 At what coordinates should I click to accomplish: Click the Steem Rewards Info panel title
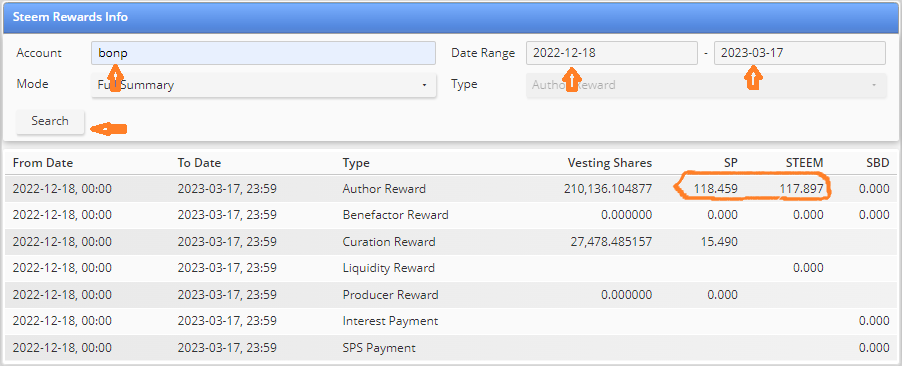point(70,17)
